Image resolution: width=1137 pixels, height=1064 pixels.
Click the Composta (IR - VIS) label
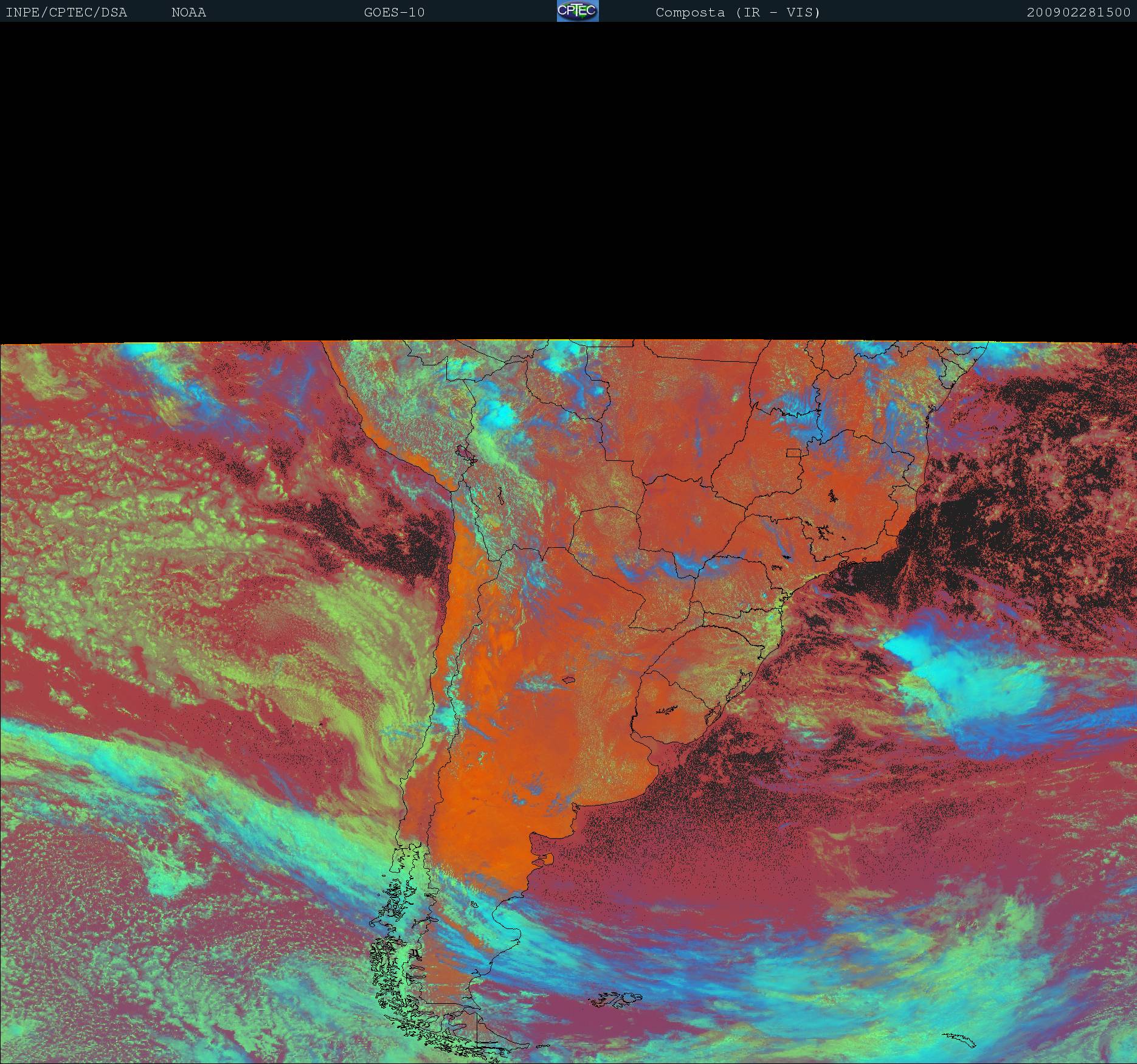(738, 12)
